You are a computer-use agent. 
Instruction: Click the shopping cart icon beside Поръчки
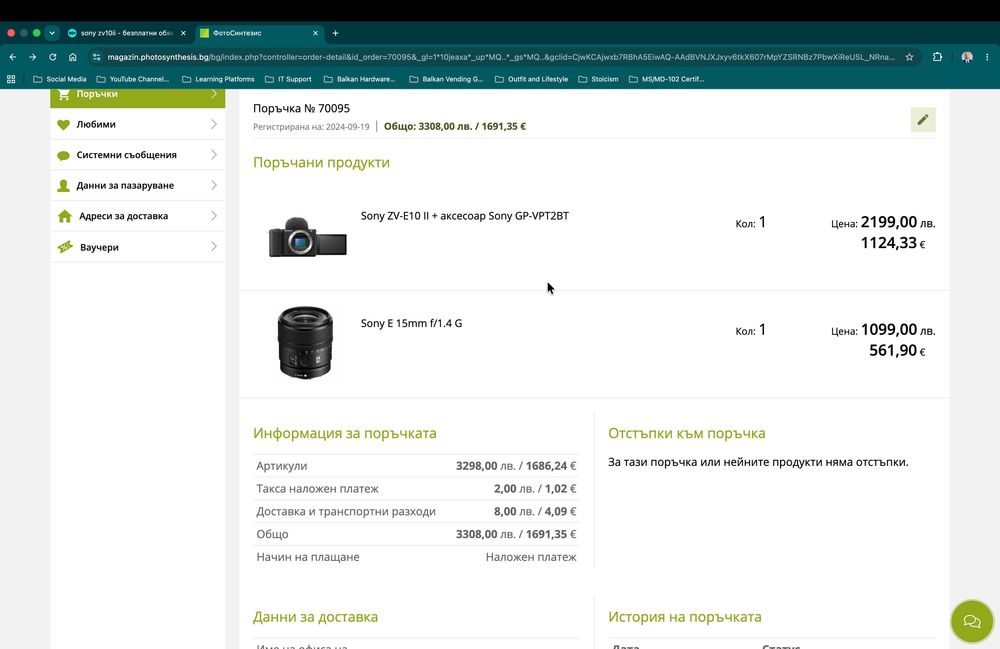point(64,94)
